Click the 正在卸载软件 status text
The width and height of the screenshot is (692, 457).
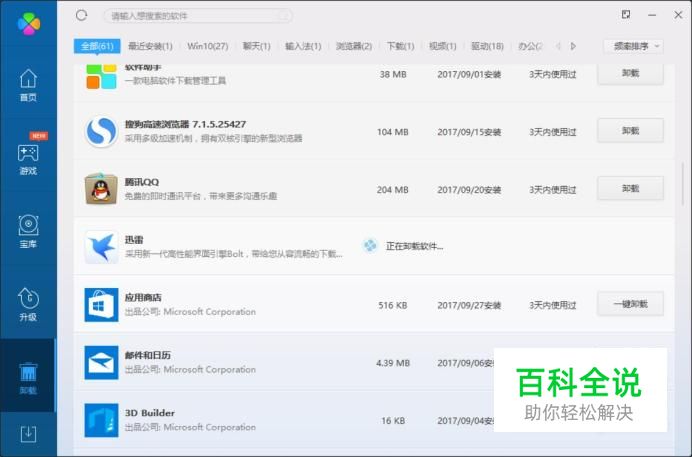414,246
